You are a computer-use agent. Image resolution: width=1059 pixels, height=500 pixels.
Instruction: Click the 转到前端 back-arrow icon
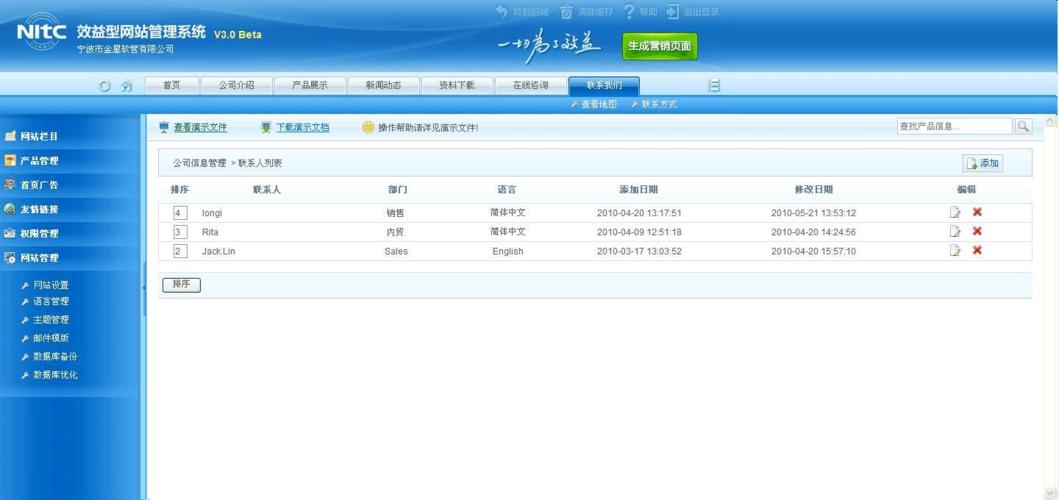click(x=502, y=11)
